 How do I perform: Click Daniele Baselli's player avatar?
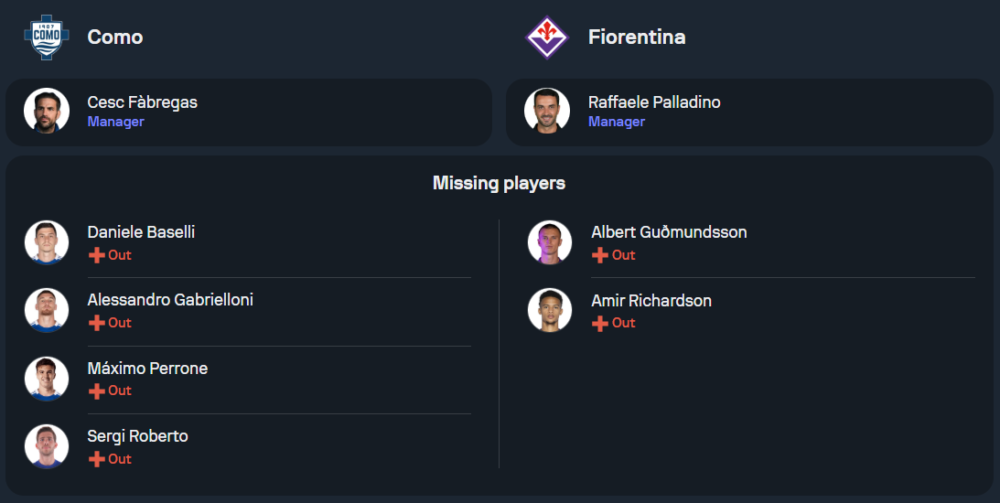click(47, 242)
